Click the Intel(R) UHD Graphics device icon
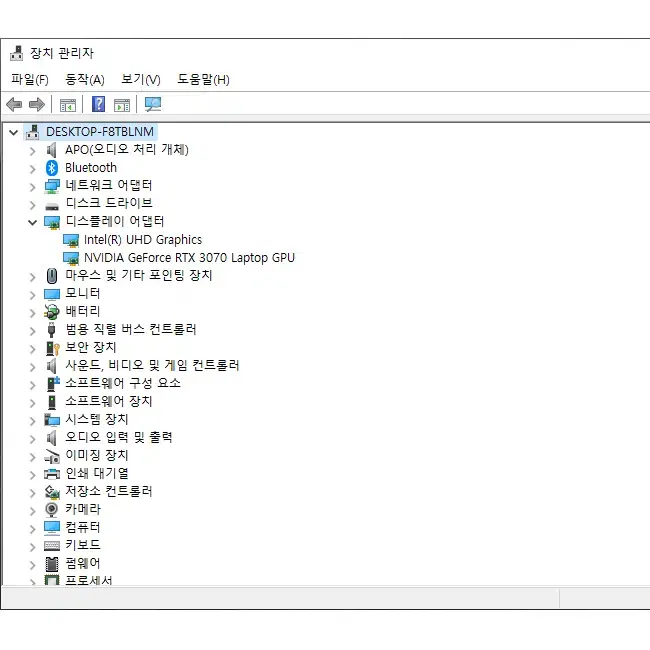Screen dimensions: 650x650 (x=71, y=240)
